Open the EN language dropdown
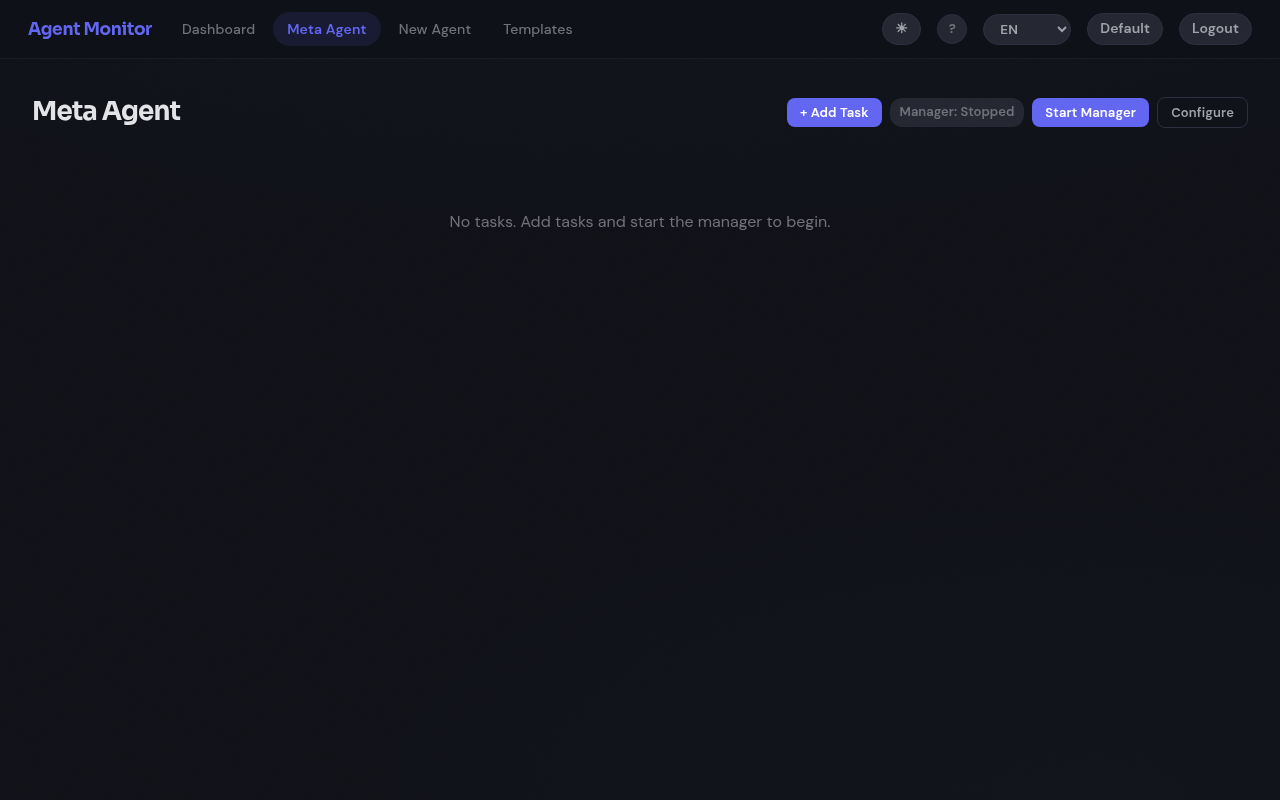Screen dimensions: 1280x800 (x=1027, y=29)
